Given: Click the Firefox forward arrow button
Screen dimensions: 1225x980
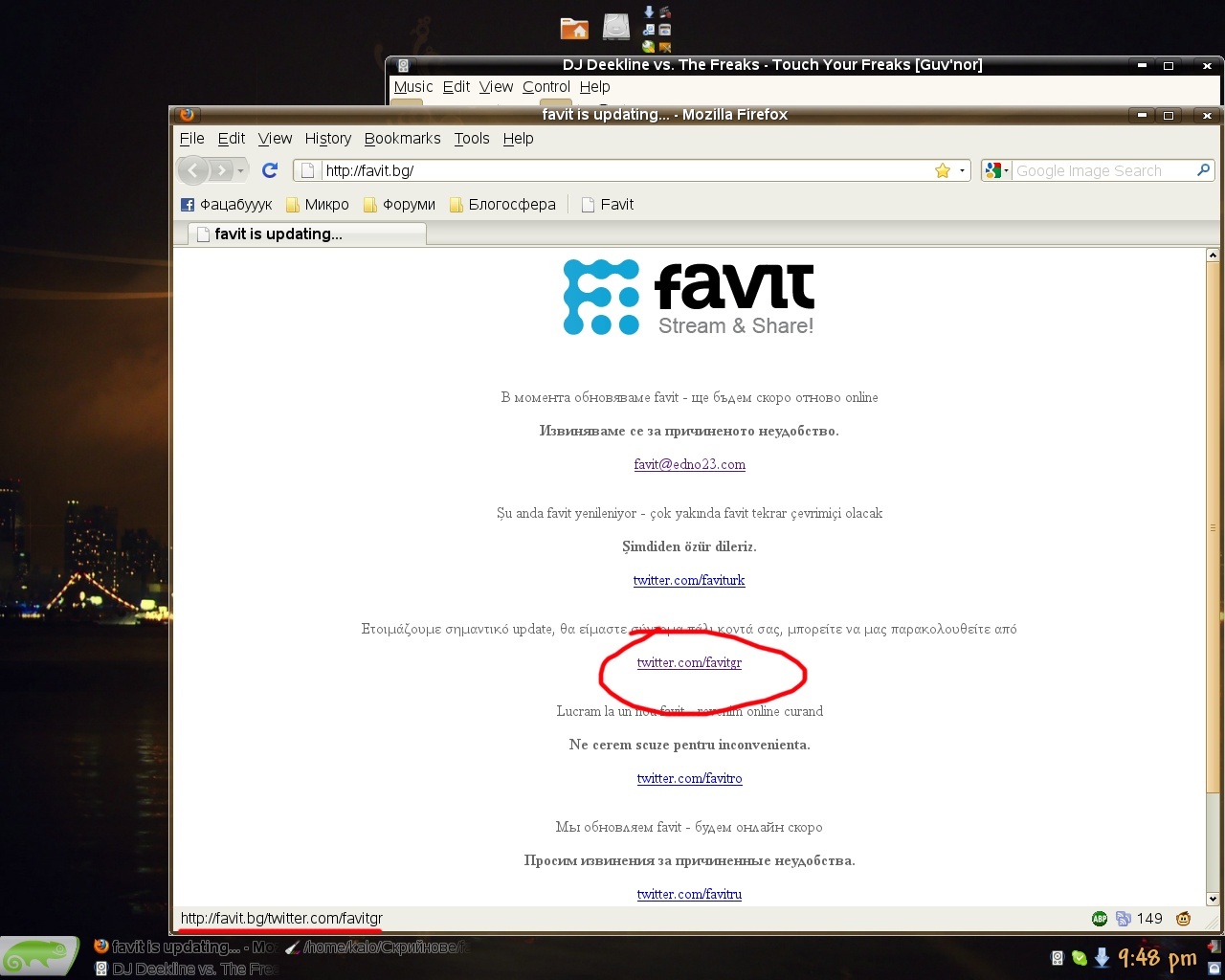Looking at the screenshot, I should pos(221,170).
